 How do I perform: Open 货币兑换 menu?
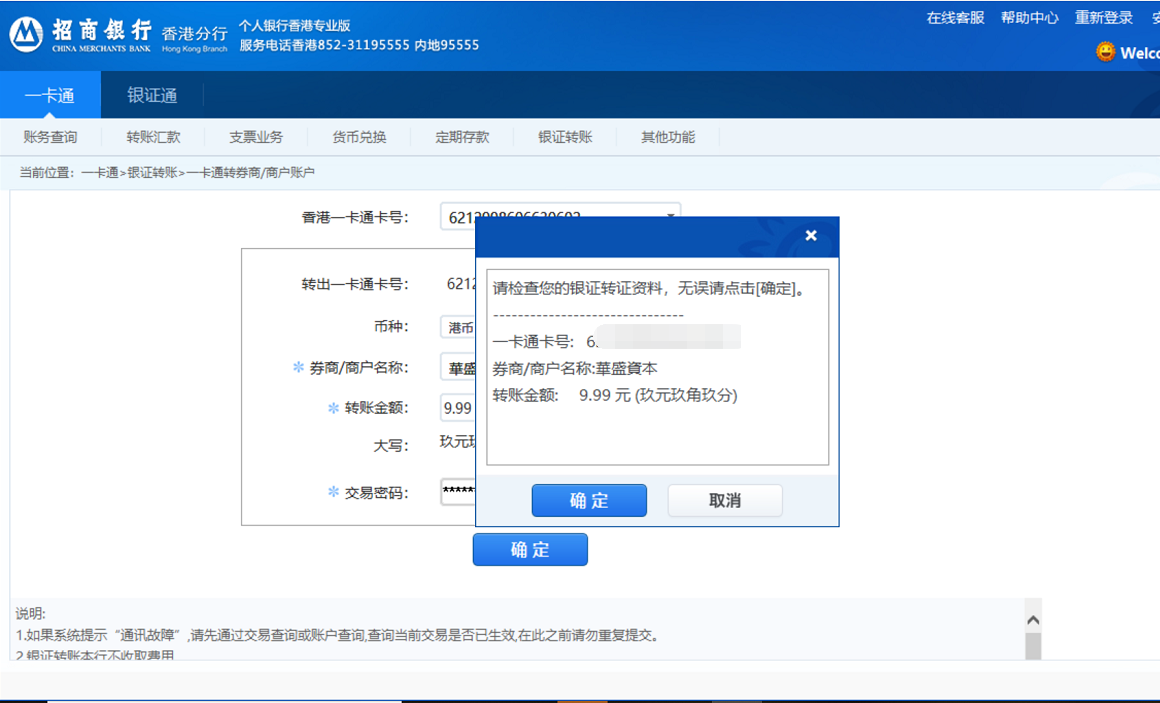click(x=359, y=137)
